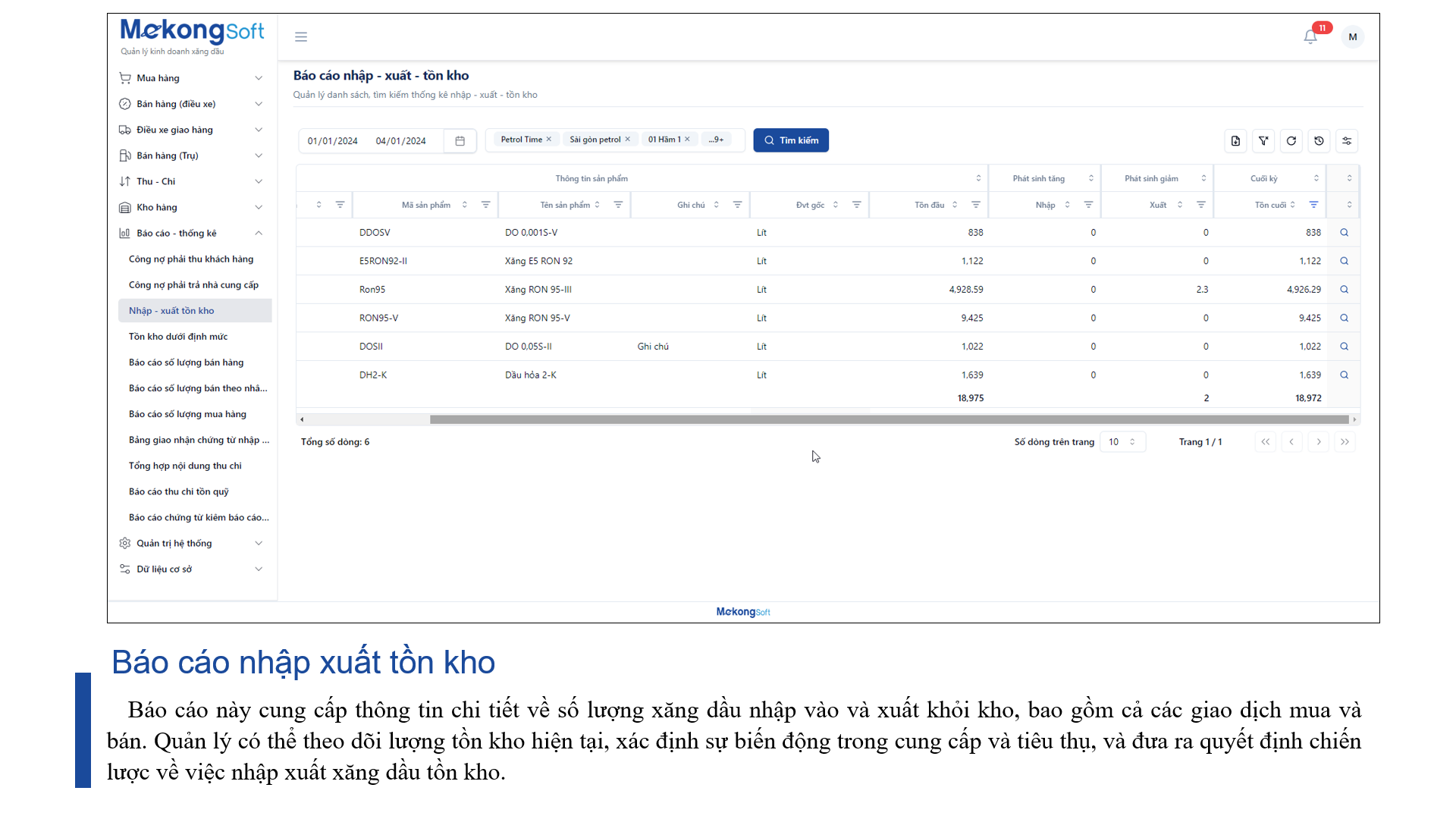
Task: View details of DDOSV row
Action: [x=1344, y=233]
